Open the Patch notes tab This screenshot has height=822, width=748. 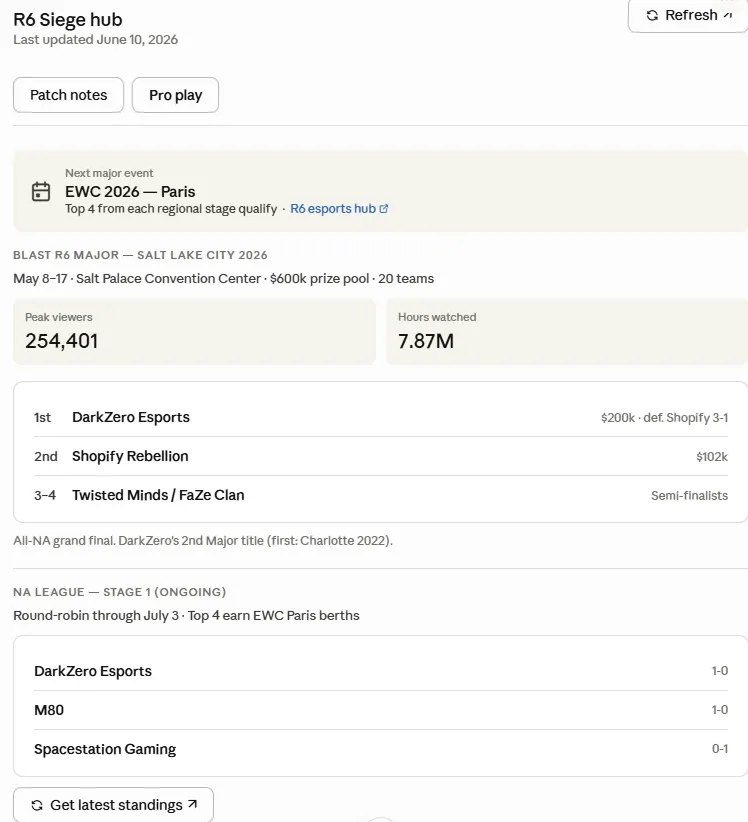coord(69,95)
